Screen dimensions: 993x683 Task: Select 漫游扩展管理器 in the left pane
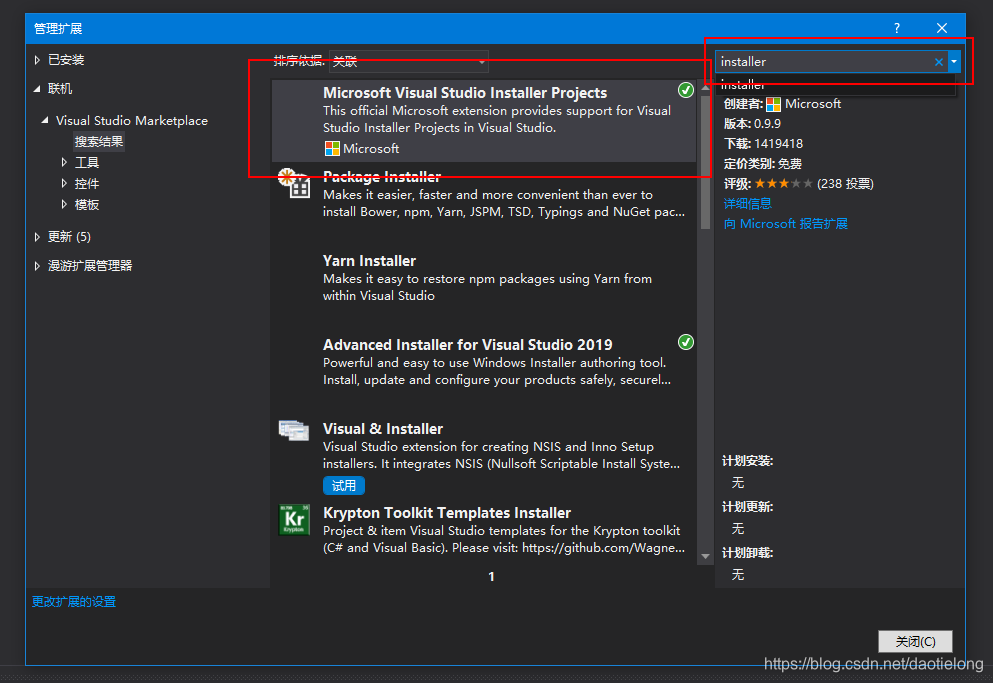[x=90, y=266]
